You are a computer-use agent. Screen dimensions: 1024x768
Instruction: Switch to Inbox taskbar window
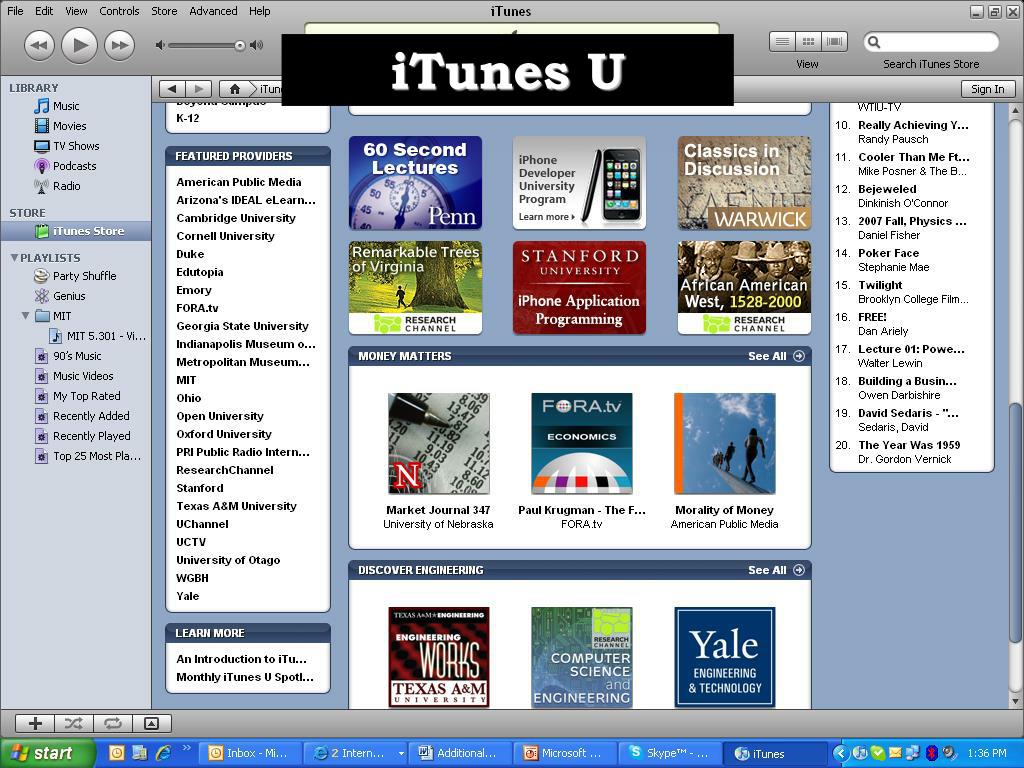(x=249, y=753)
